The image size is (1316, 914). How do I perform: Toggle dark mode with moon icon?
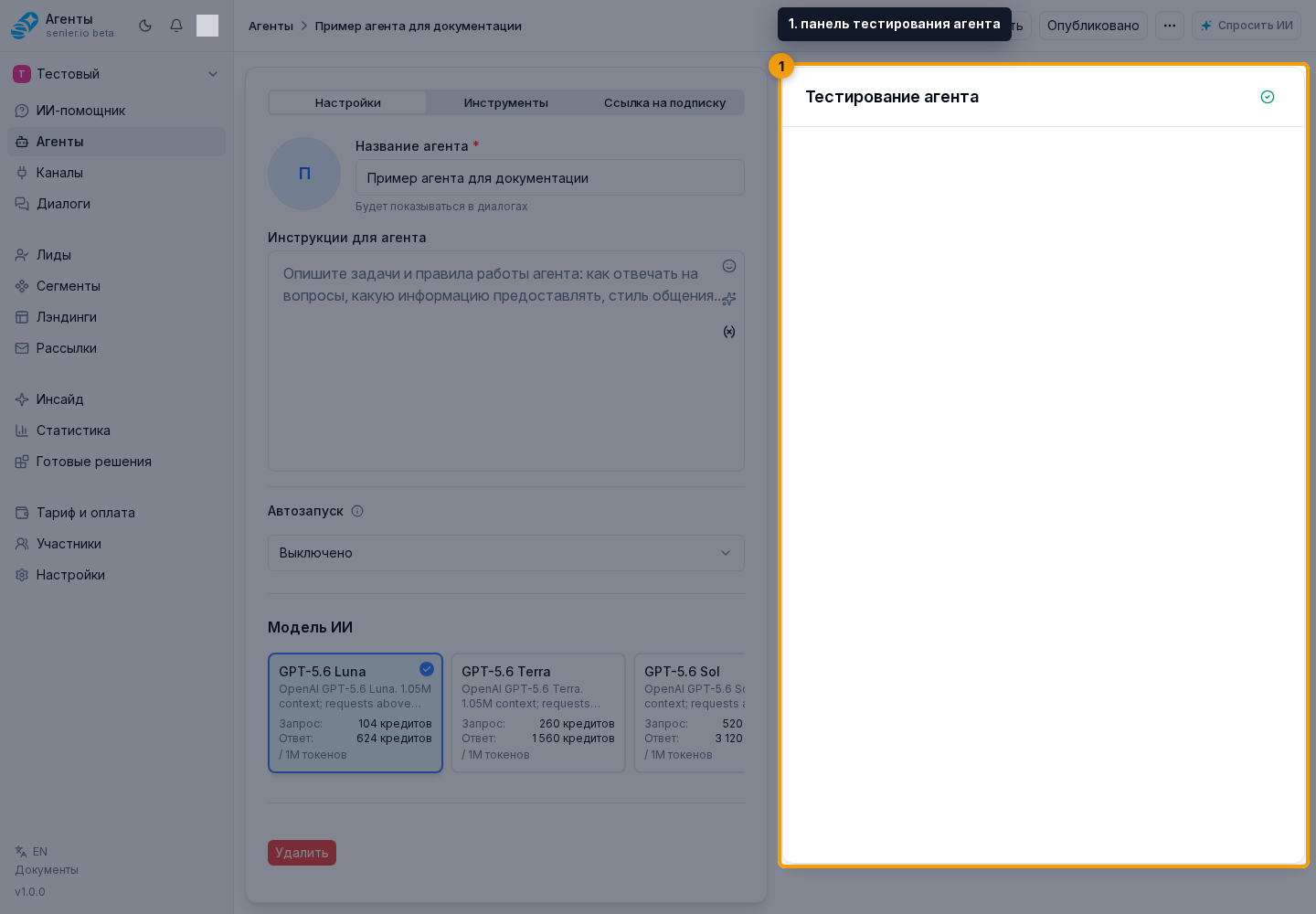tap(145, 26)
